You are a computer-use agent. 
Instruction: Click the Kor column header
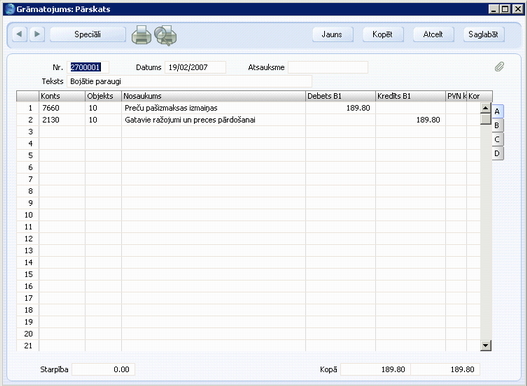[x=480, y=96]
